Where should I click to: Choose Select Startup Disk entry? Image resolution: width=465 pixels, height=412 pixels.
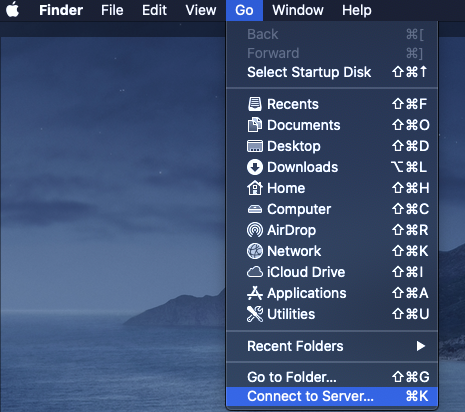coord(332,72)
